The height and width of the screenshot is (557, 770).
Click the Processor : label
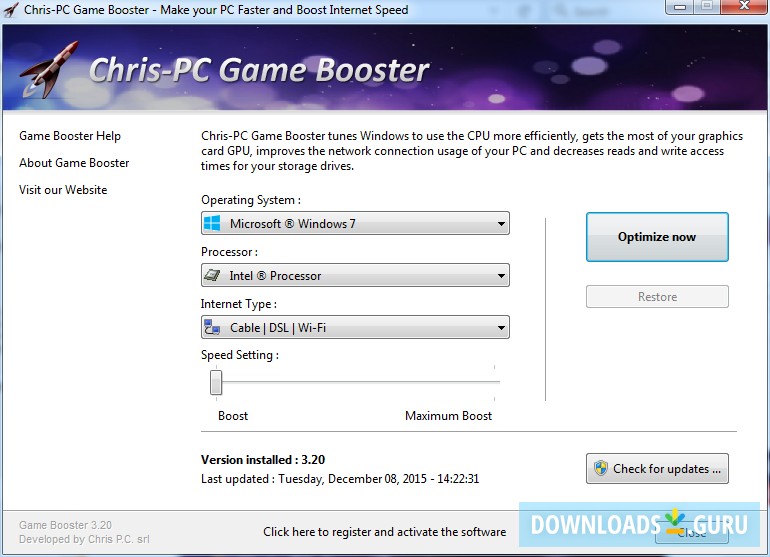(229, 252)
